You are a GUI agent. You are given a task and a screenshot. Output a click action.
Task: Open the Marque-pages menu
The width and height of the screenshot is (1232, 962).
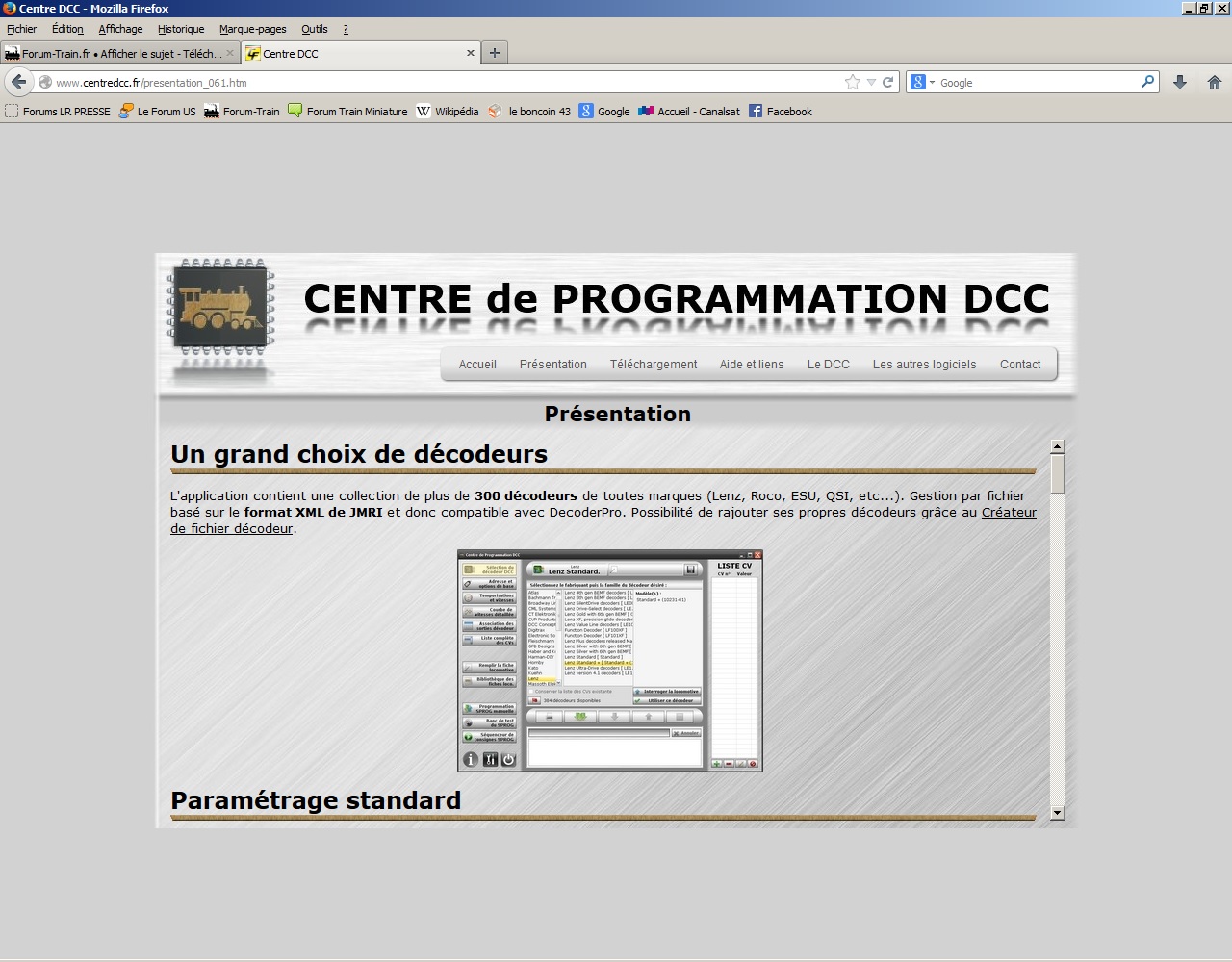[253, 29]
